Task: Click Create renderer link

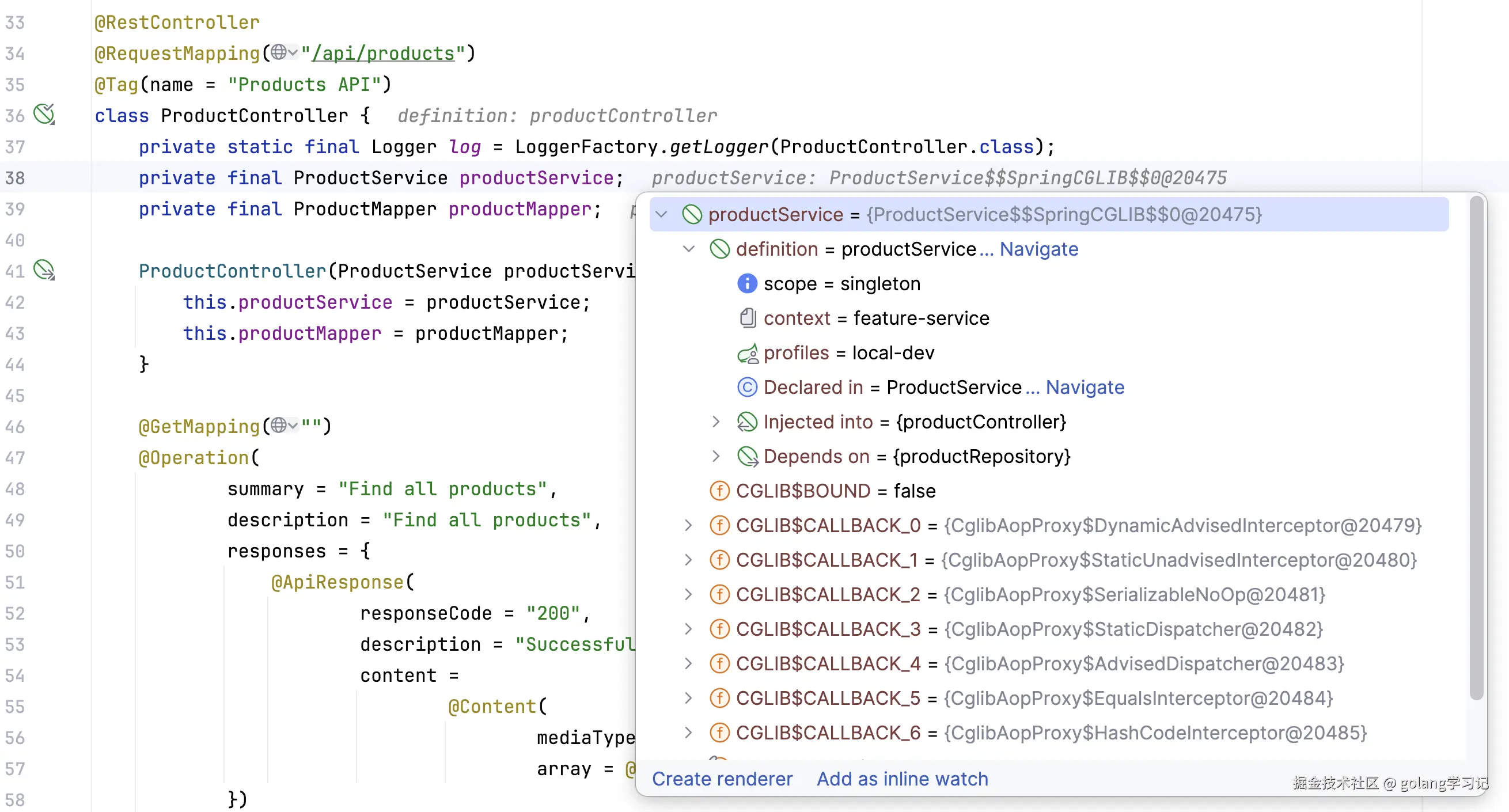Action: point(722,779)
